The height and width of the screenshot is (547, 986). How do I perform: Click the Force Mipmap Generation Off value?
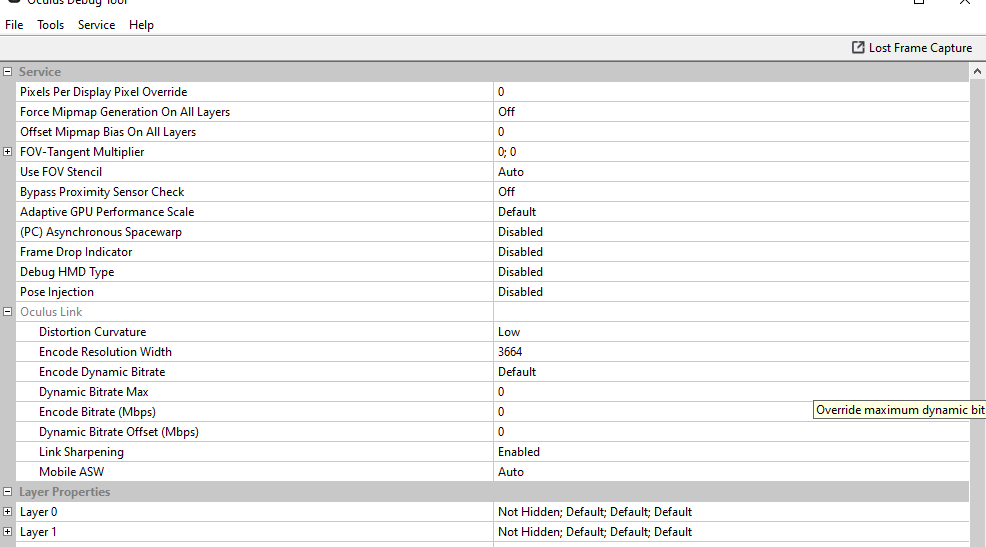(x=730, y=112)
